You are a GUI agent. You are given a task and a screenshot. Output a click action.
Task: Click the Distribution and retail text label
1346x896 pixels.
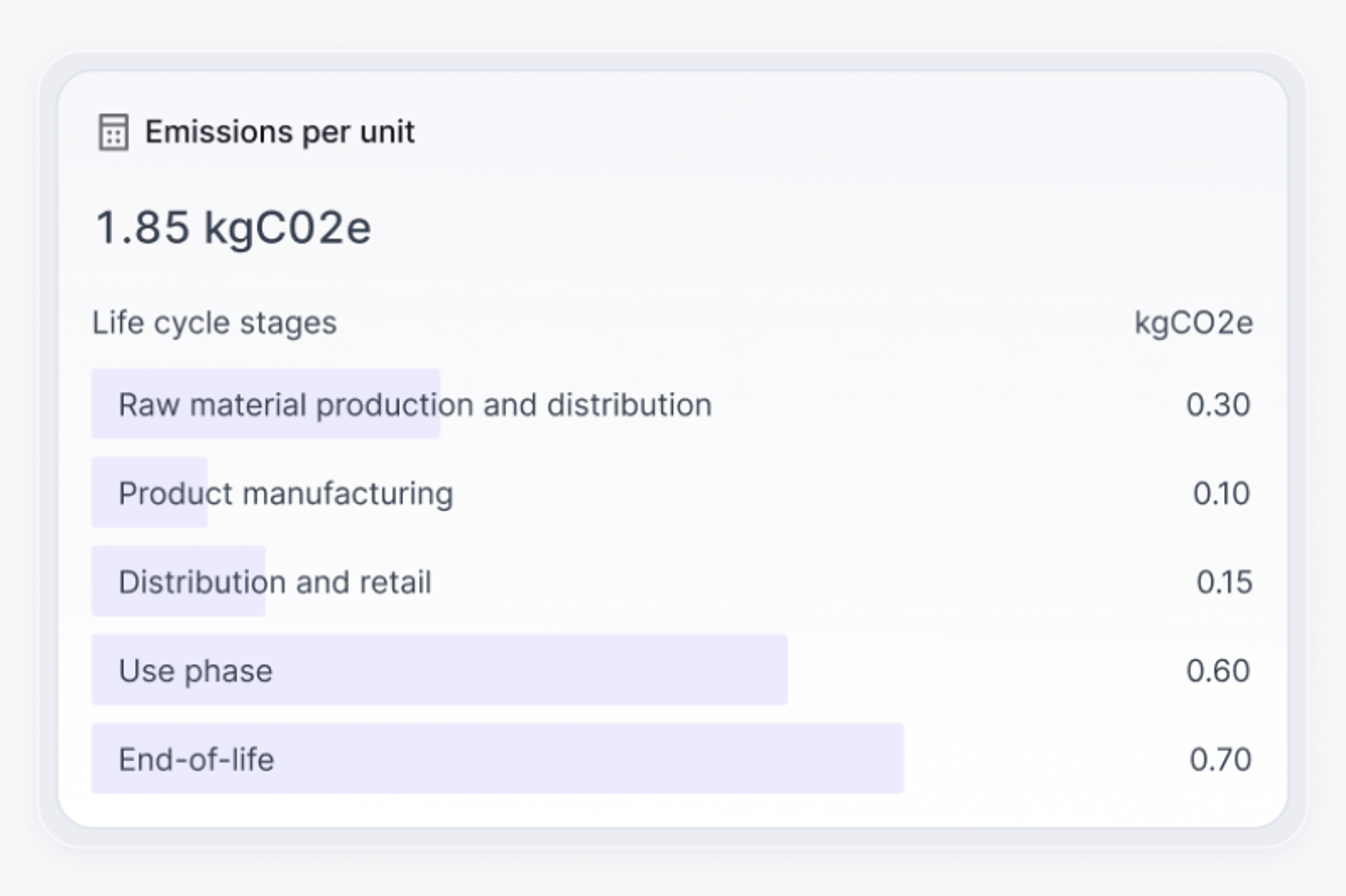[274, 582]
